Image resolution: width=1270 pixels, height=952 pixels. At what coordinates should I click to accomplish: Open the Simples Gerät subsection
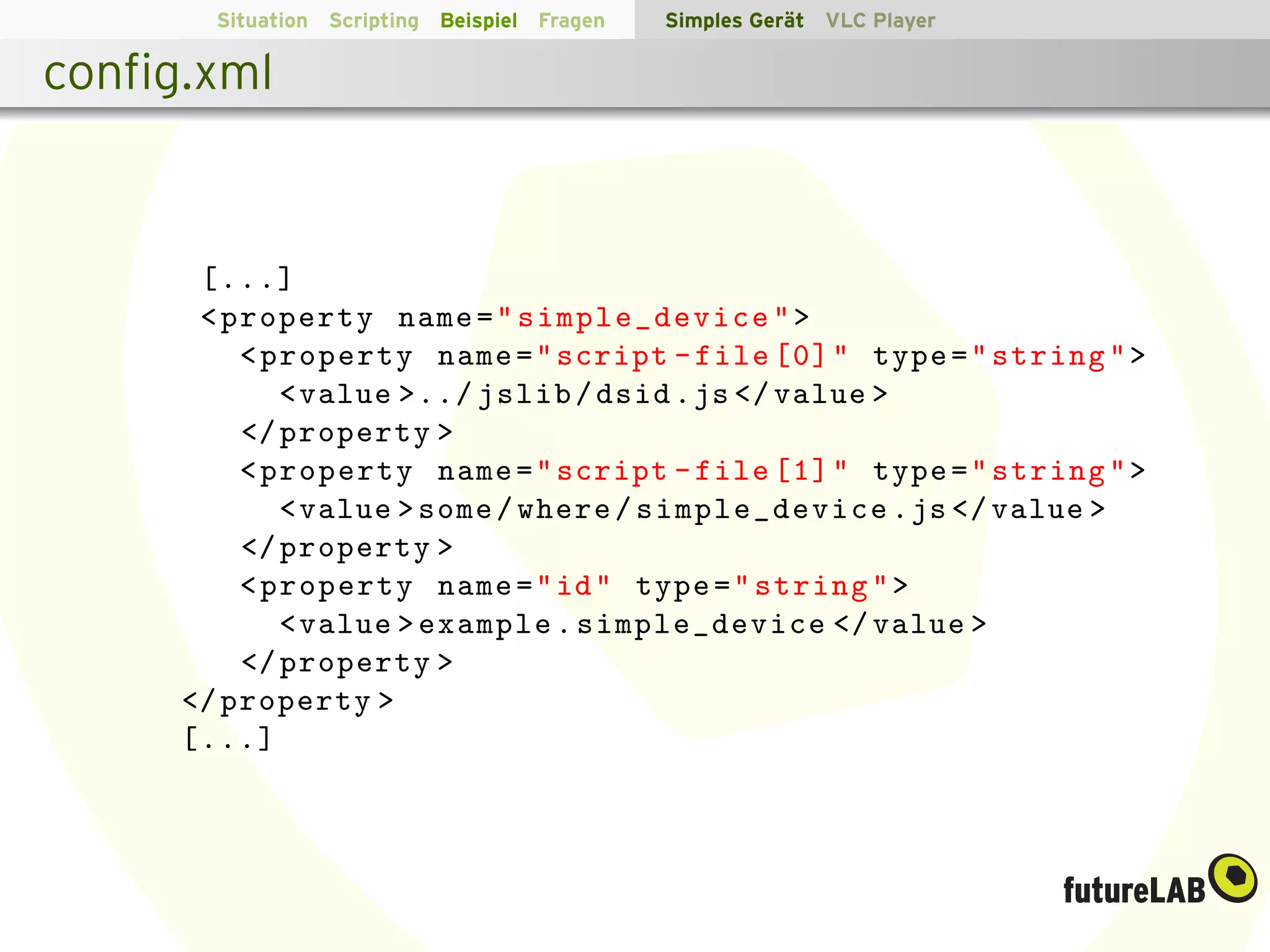tap(734, 20)
